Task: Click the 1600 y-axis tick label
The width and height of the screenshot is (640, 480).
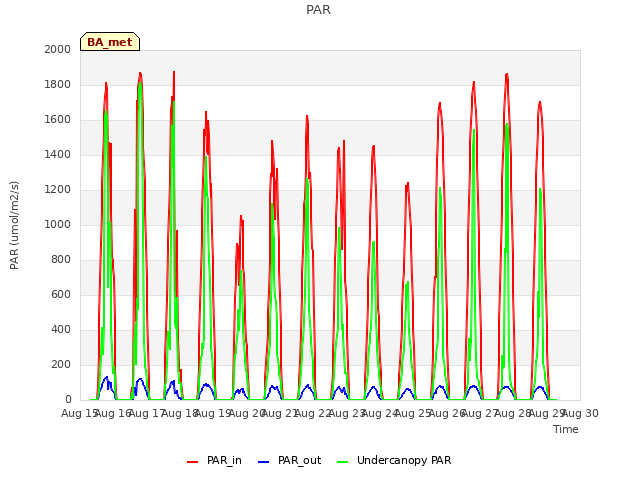Action: (58, 120)
